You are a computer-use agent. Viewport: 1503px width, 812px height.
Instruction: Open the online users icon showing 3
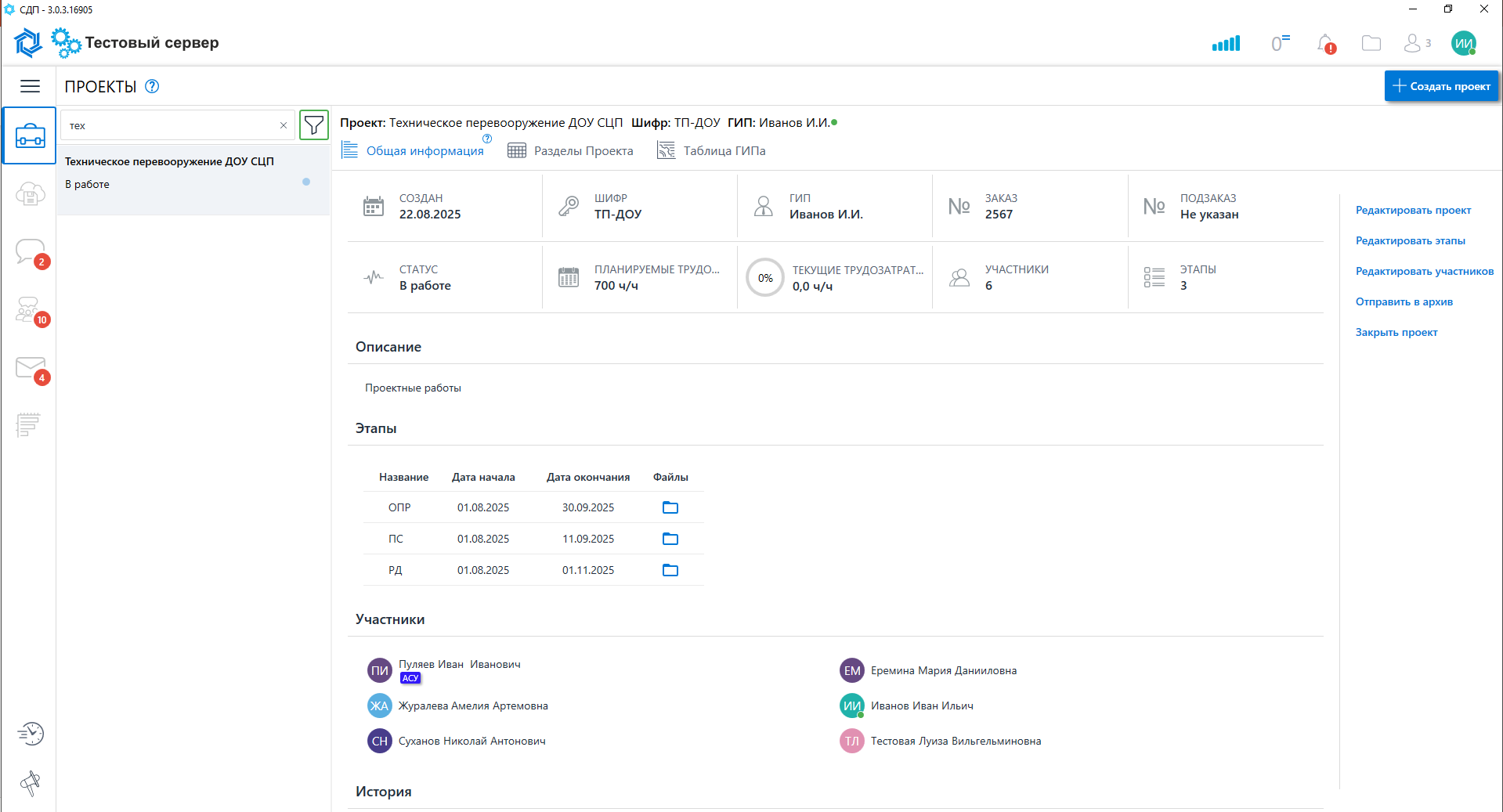click(x=1417, y=43)
